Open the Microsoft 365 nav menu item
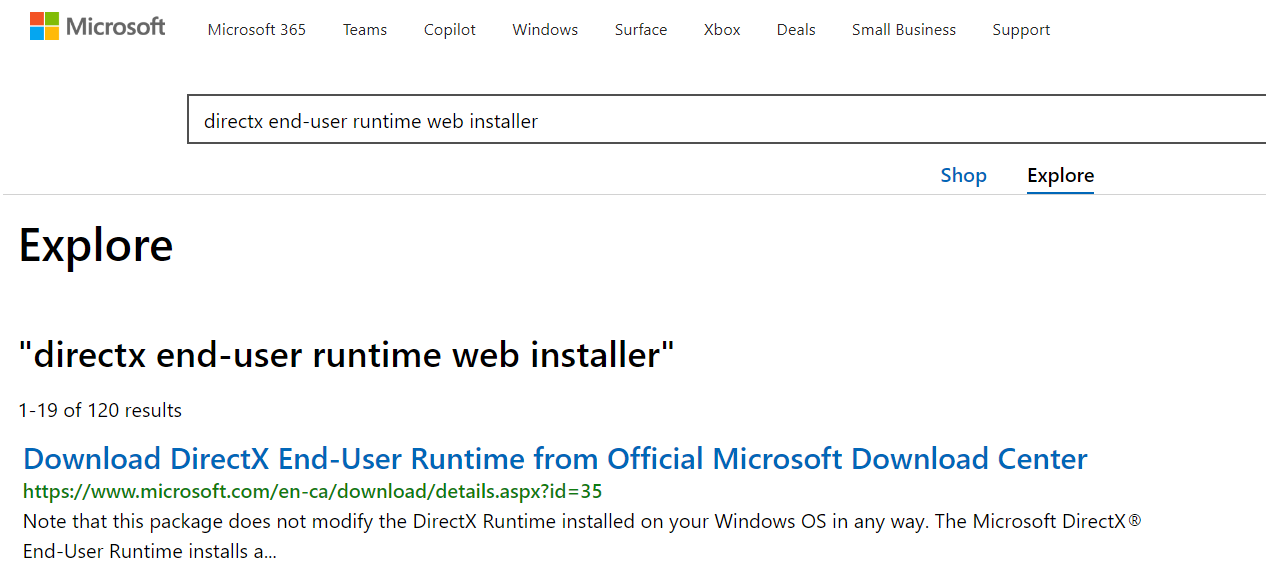This screenshot has width=1266, height=583. pyautogui.click(x=257, y=30)
